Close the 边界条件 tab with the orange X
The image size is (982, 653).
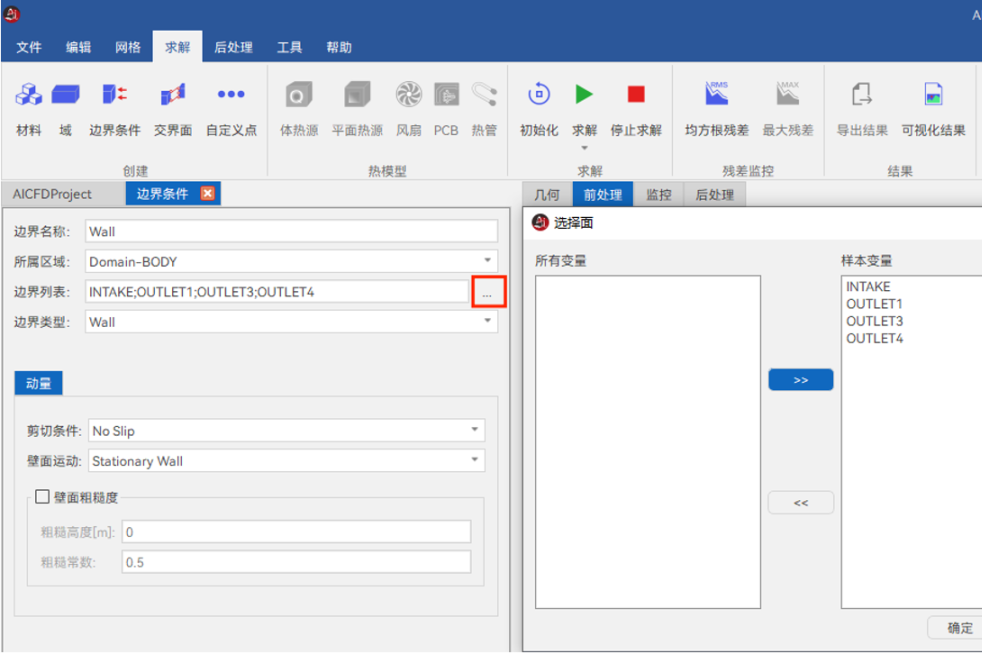tap(207, 193)
